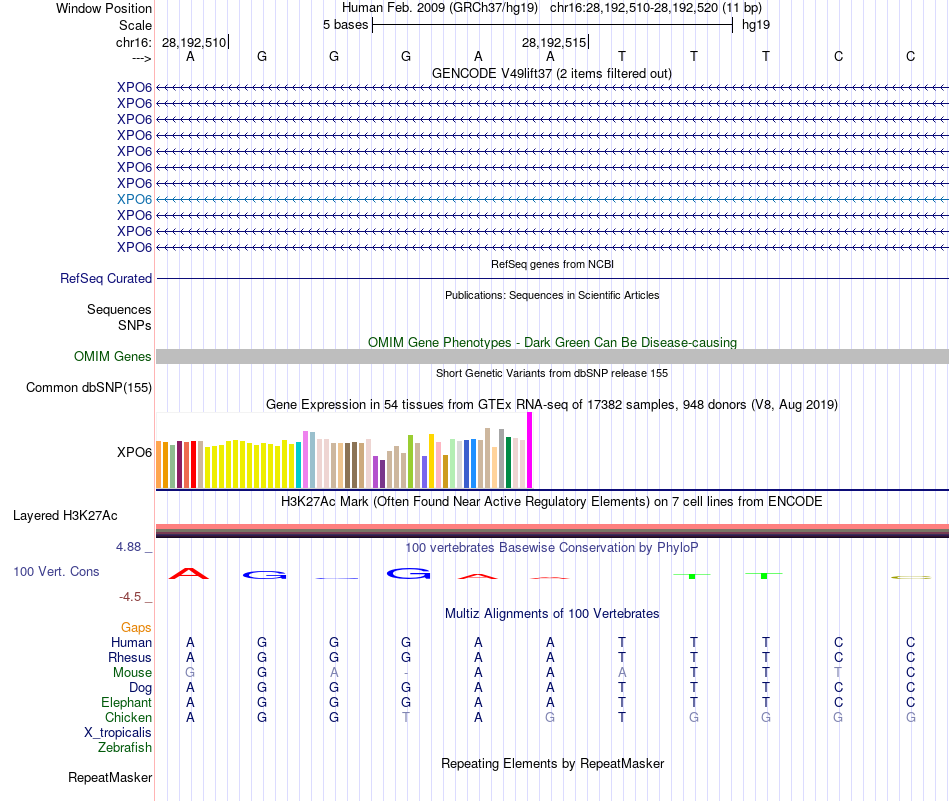
Task: Click the Scale label
Action: (135, 25)
